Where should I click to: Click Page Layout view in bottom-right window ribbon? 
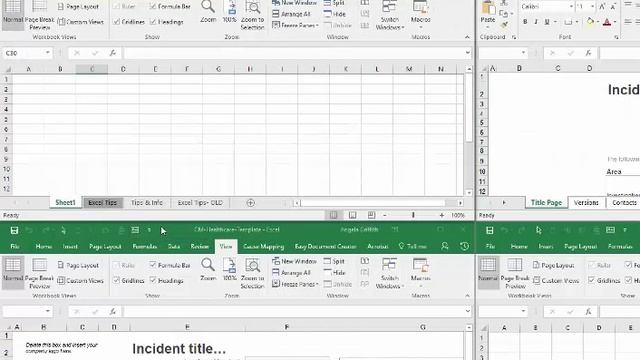(553, 265)
